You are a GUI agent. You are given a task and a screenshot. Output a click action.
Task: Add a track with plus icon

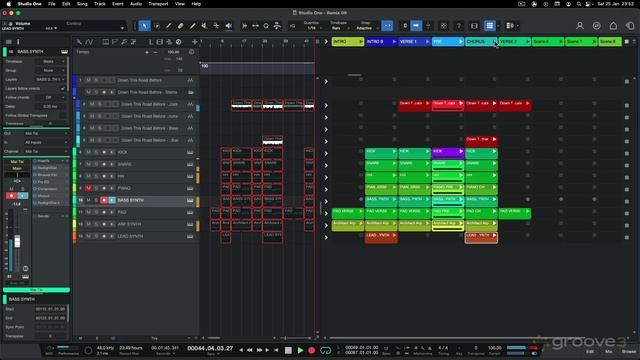click(195, 42)
